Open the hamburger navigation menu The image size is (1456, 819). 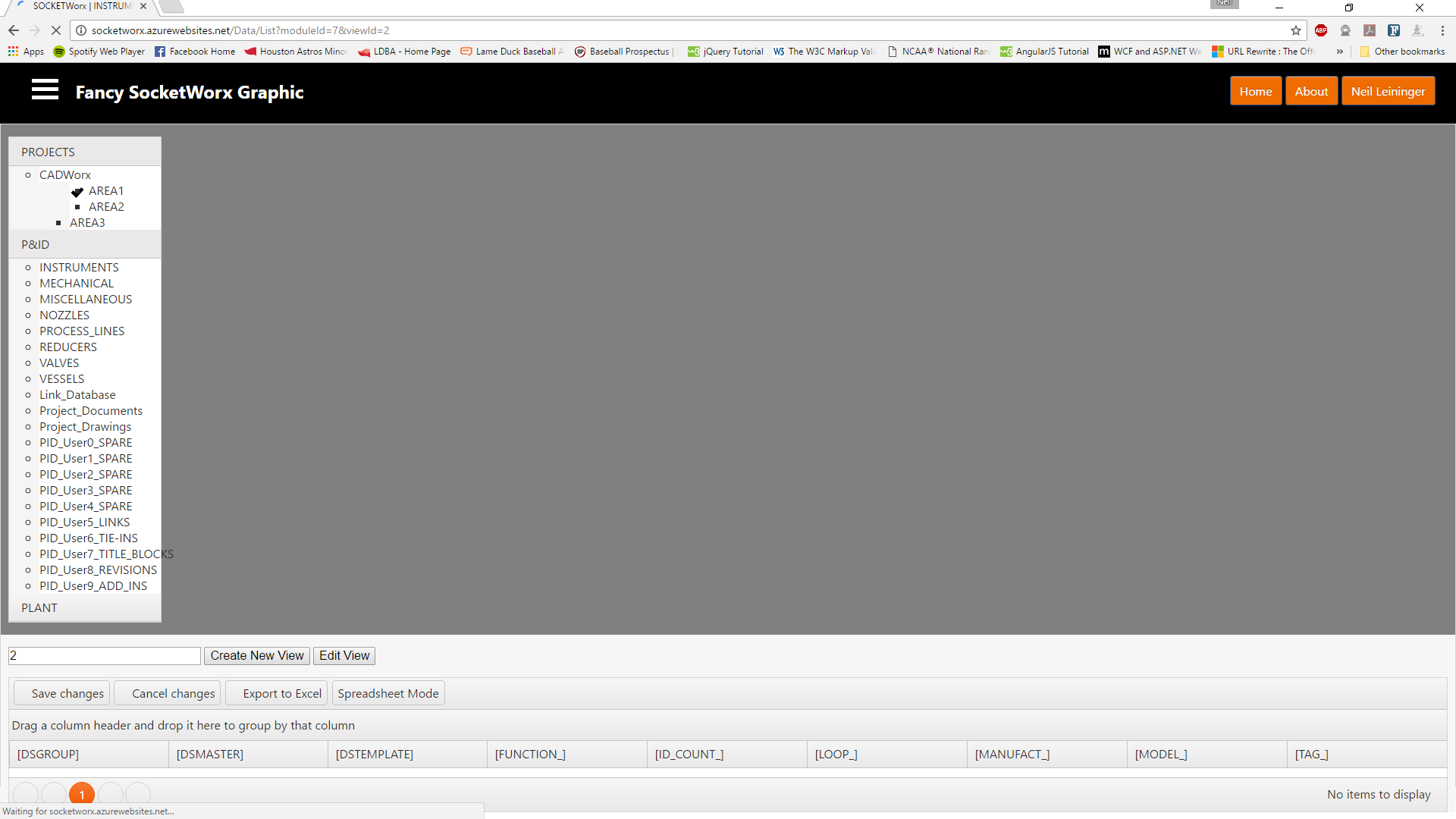coord(45,89)
